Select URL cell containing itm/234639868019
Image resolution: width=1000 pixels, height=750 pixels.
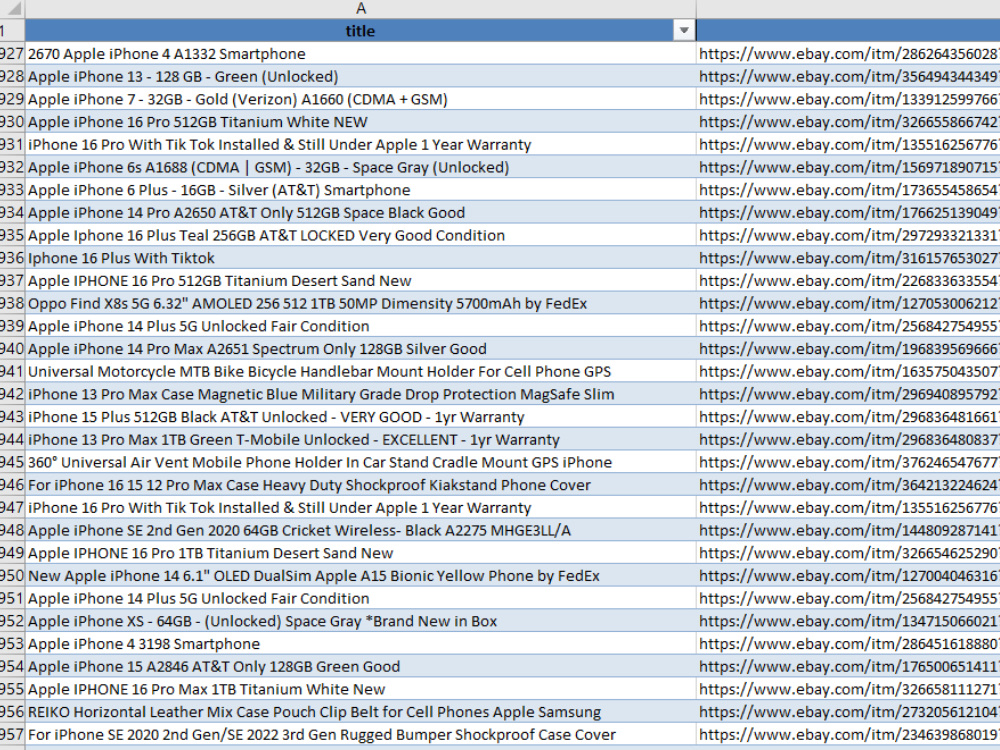coord(848,735)
